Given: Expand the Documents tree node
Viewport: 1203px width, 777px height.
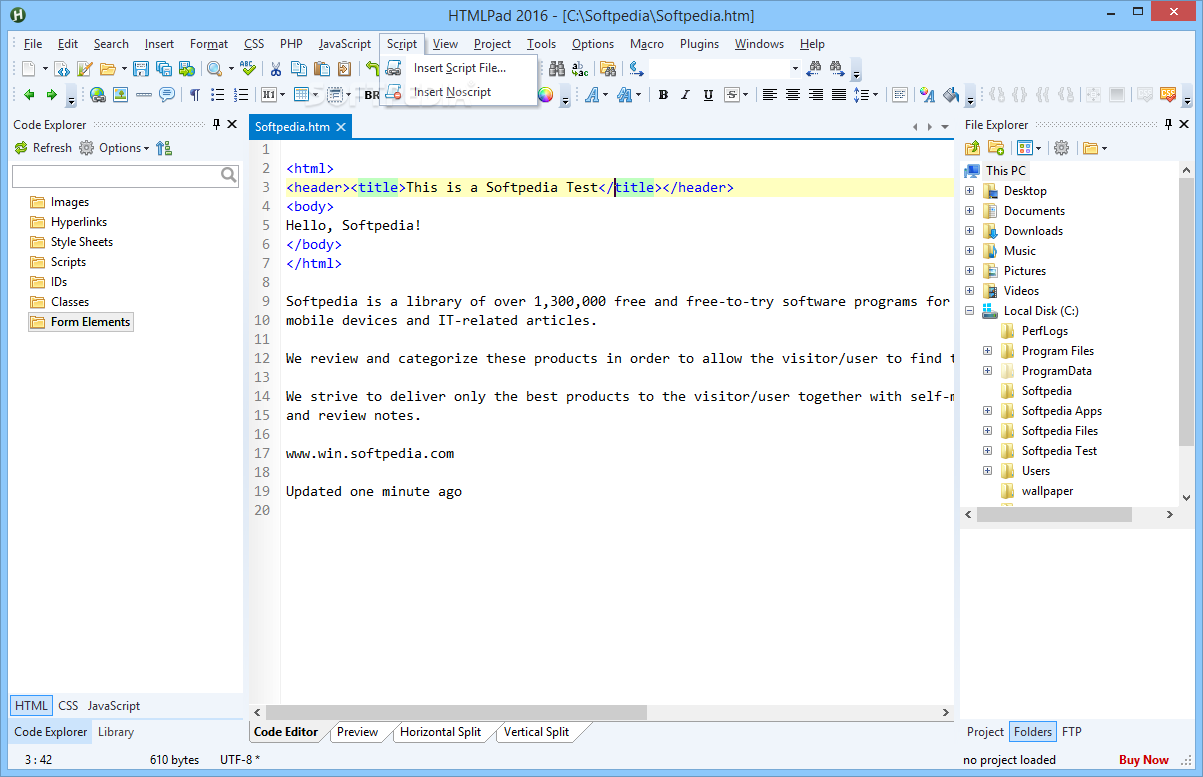Looking at the screenshot, I should (x=969, y=211).
